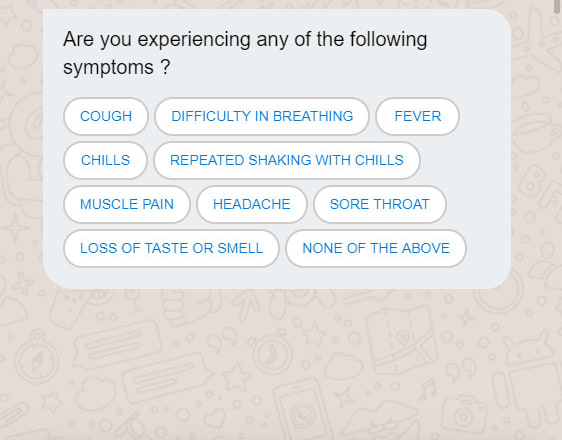Choose REPEATED SHAKING WITH CHILLS
Screen dimensions: 562x440
tap(287, 160)
